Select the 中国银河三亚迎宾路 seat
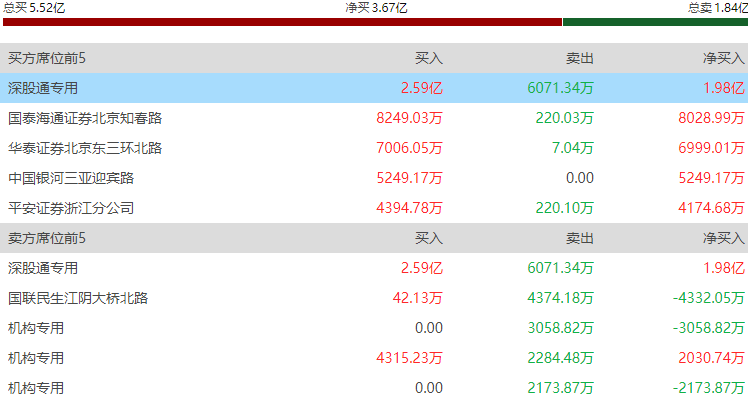748x400 pixels. (71, 178)
